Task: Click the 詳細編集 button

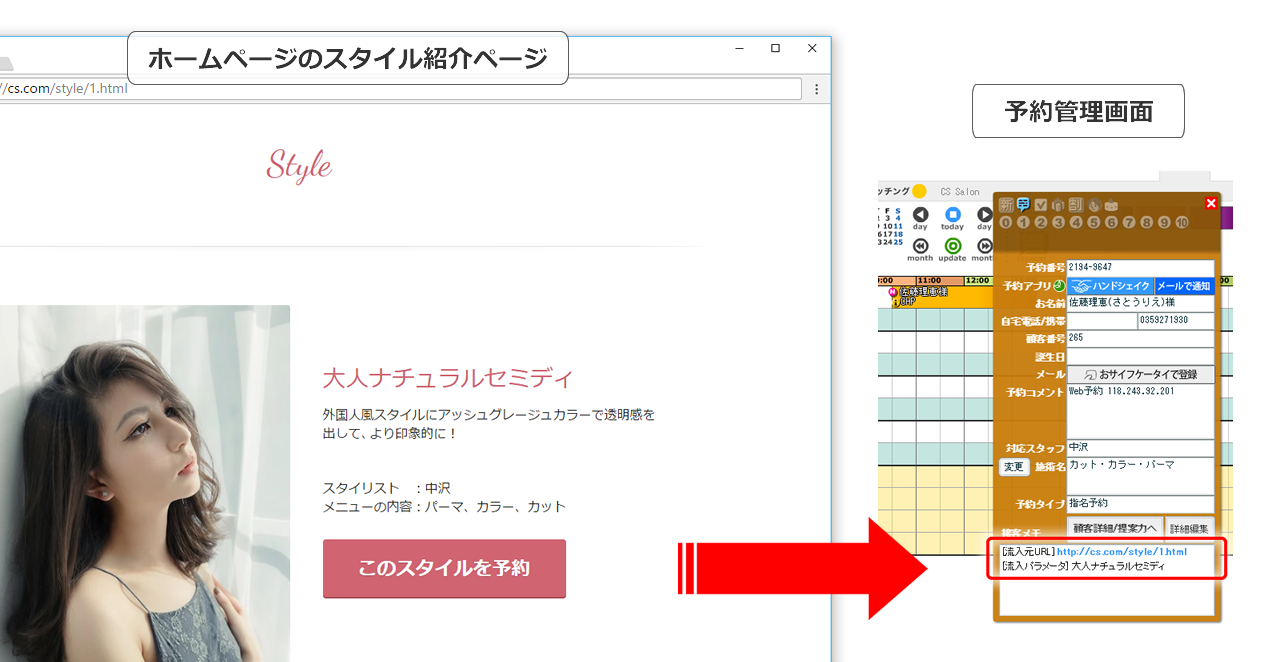Action: (x=1189, y=528)
